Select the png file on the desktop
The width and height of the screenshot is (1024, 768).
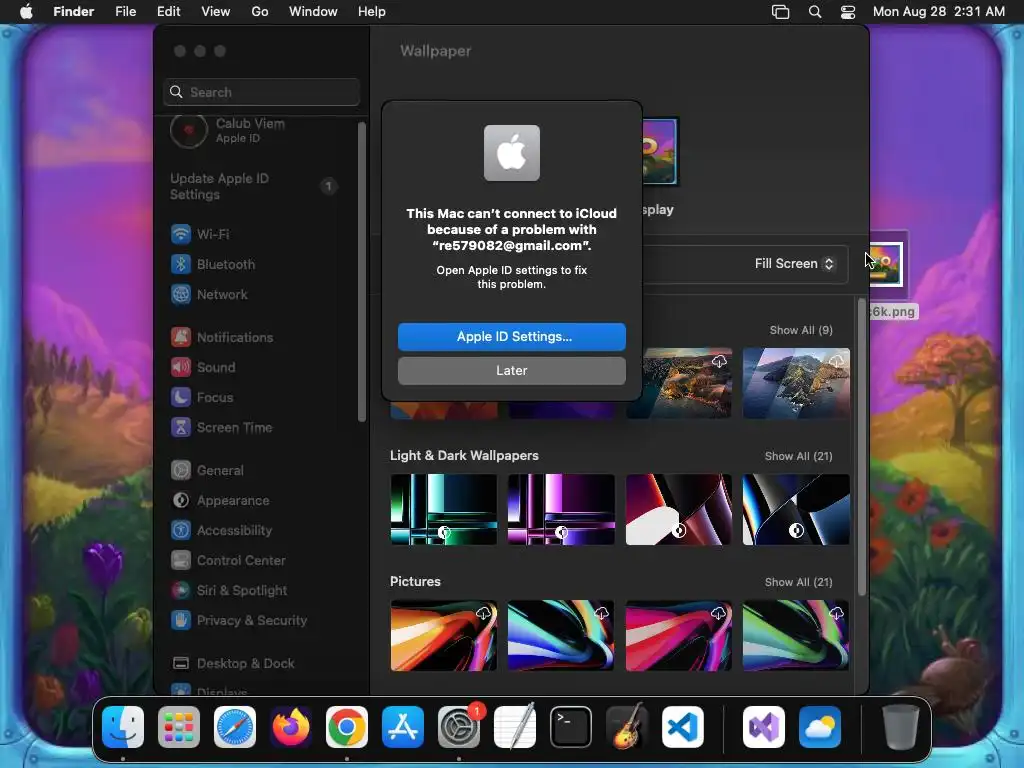tap(888, 264)
